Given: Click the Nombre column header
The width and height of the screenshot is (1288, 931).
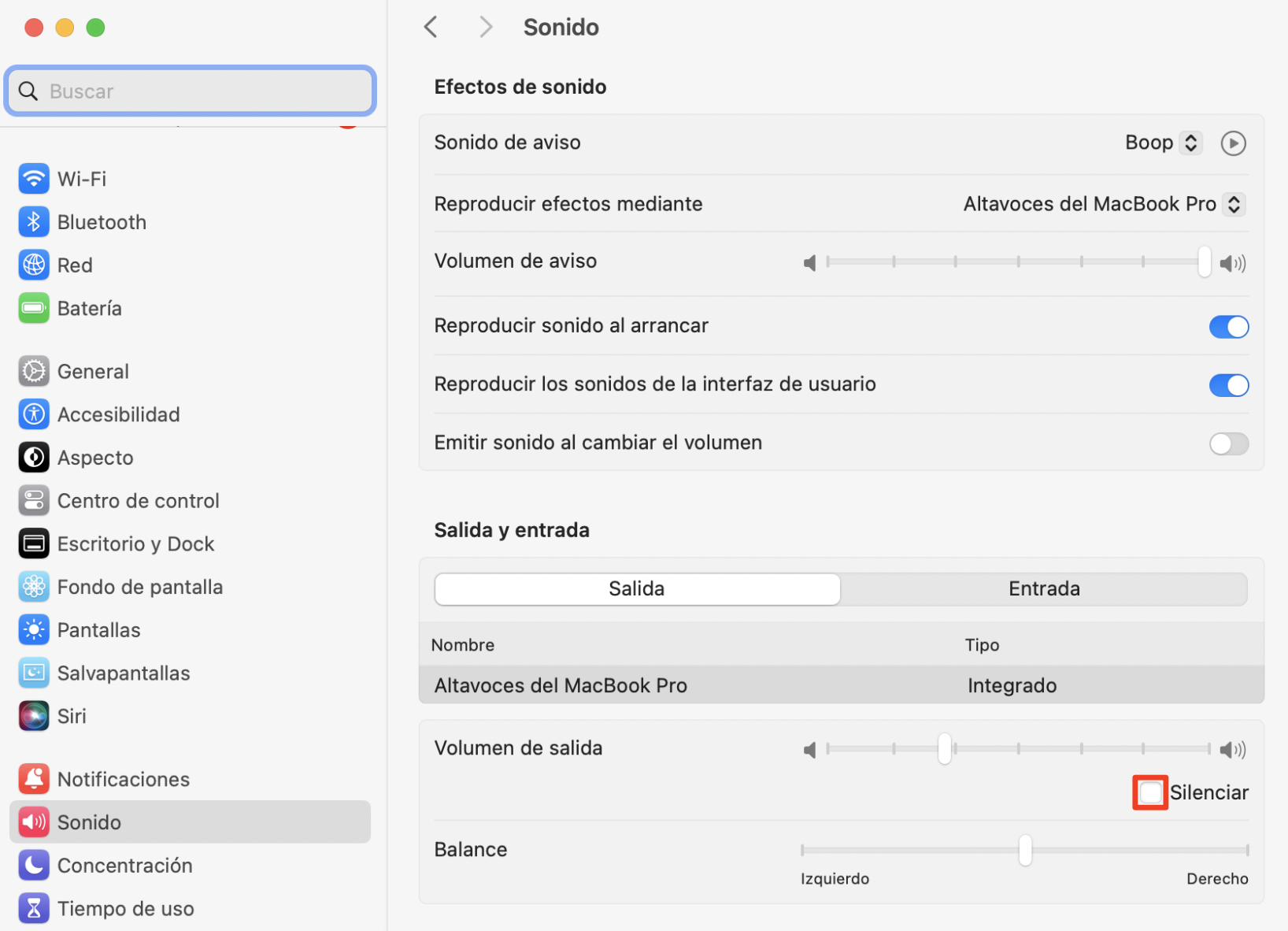Looking at the screenshot, I should click(463, 645).
